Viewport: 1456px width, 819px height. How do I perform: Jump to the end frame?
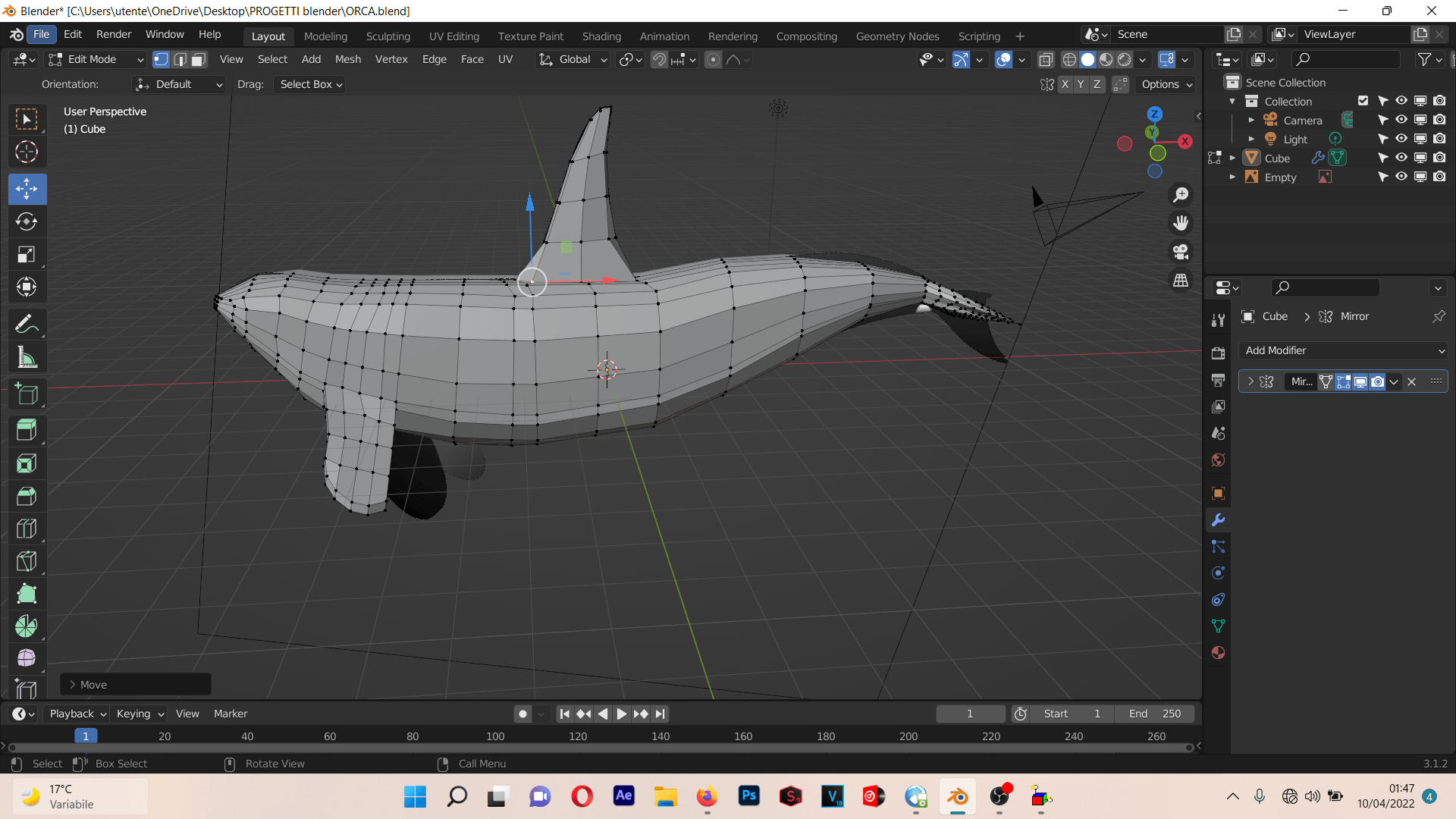[660, 714]
